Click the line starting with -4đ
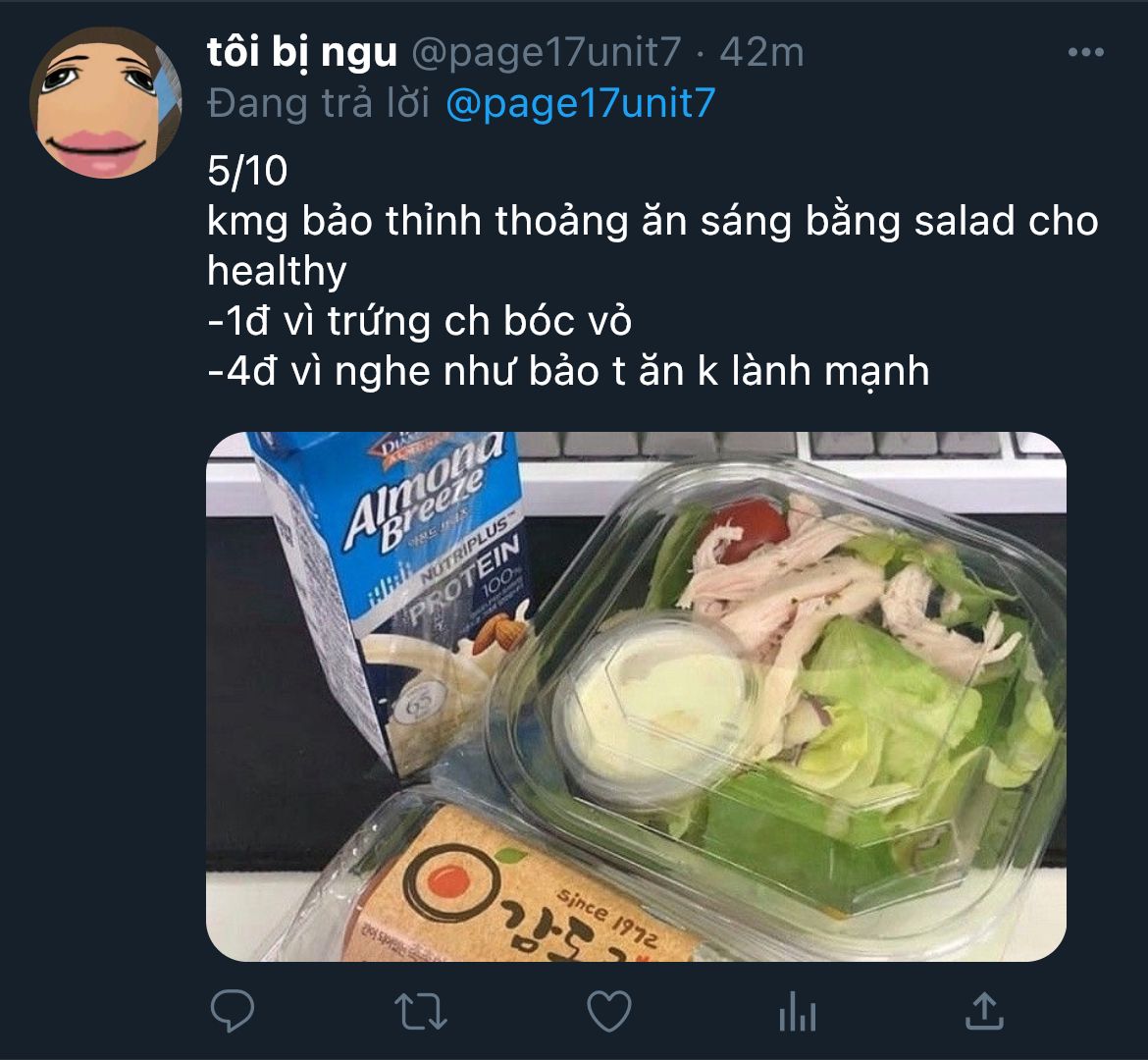The height and width of the screenshot is (1060, 1148). [x=569, y=371]
